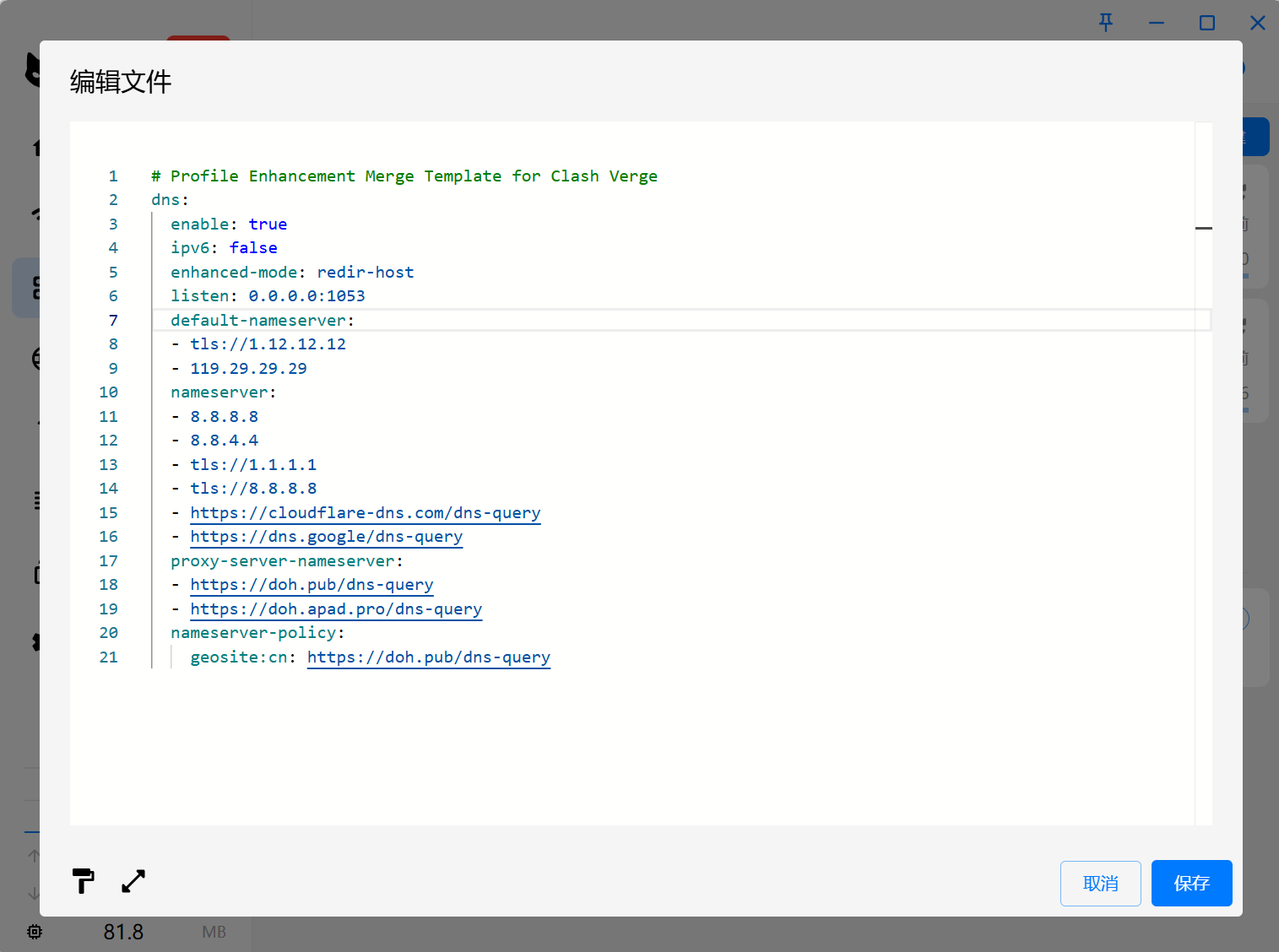Click the 保存 save button
The width and height of the screenshot is (1279, 952).
[1191, 884]
